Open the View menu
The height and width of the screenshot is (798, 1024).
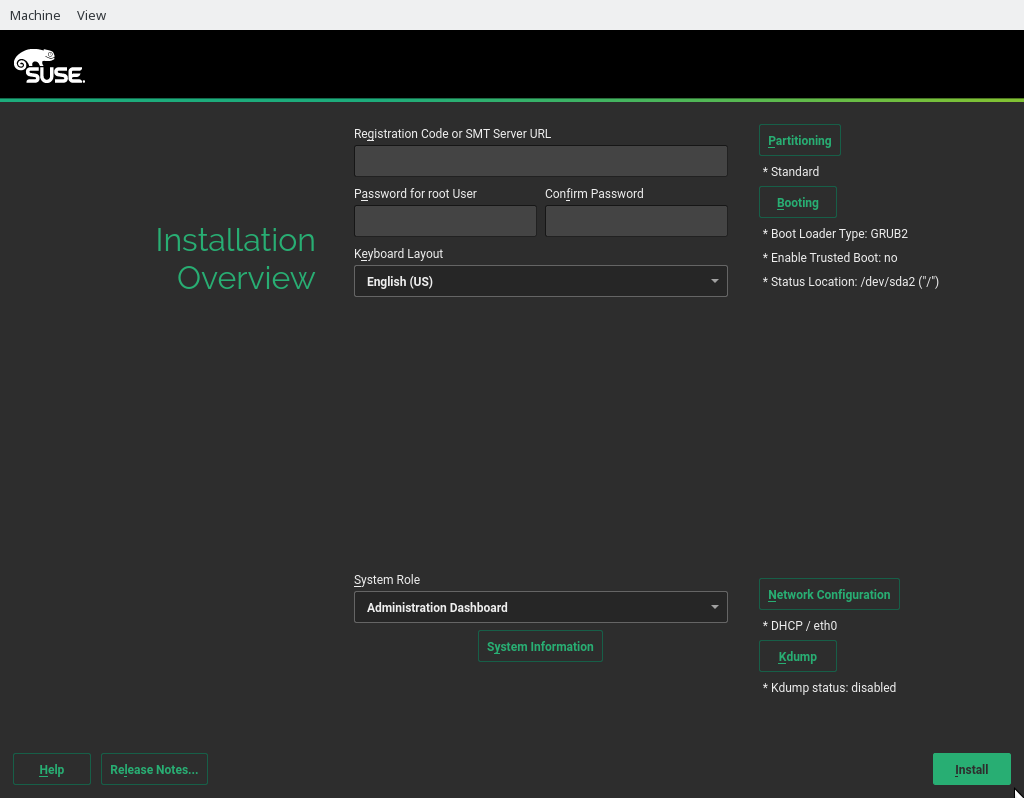point(91,15)
